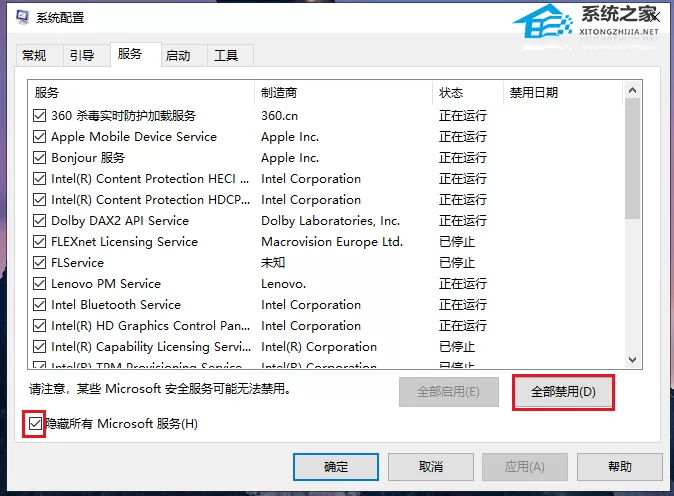Click the 取消 button
Viewport: 674px width, 496px height.
[x=431, y=467]
